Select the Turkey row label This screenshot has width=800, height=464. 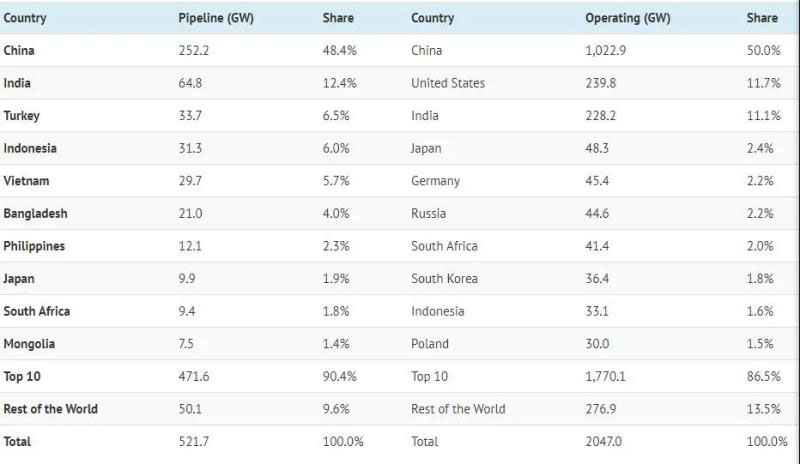(x=22, y=115)
